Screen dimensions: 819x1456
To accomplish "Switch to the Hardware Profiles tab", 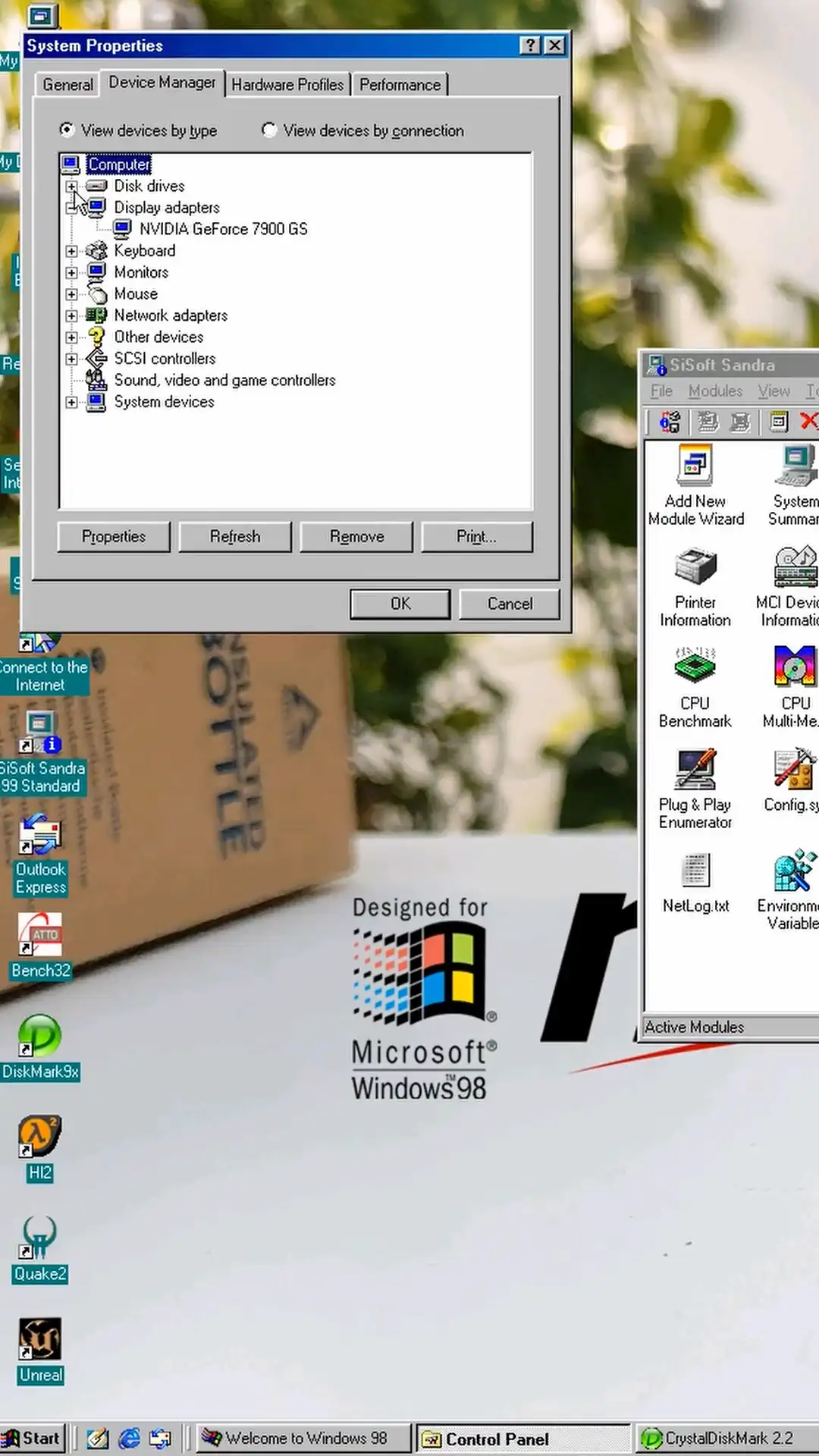I will tap(287, 85).
